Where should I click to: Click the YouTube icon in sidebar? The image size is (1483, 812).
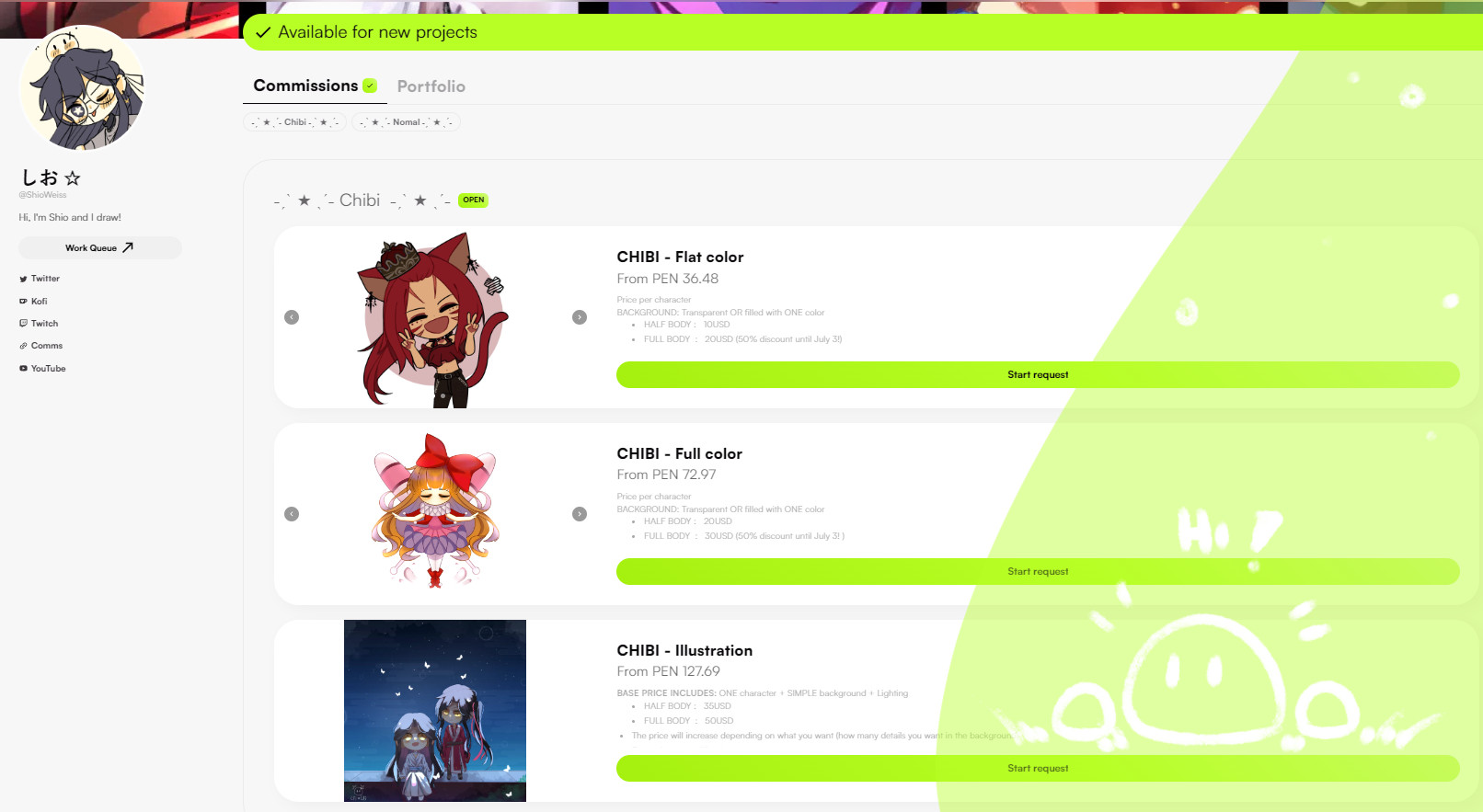pos(23,369)
